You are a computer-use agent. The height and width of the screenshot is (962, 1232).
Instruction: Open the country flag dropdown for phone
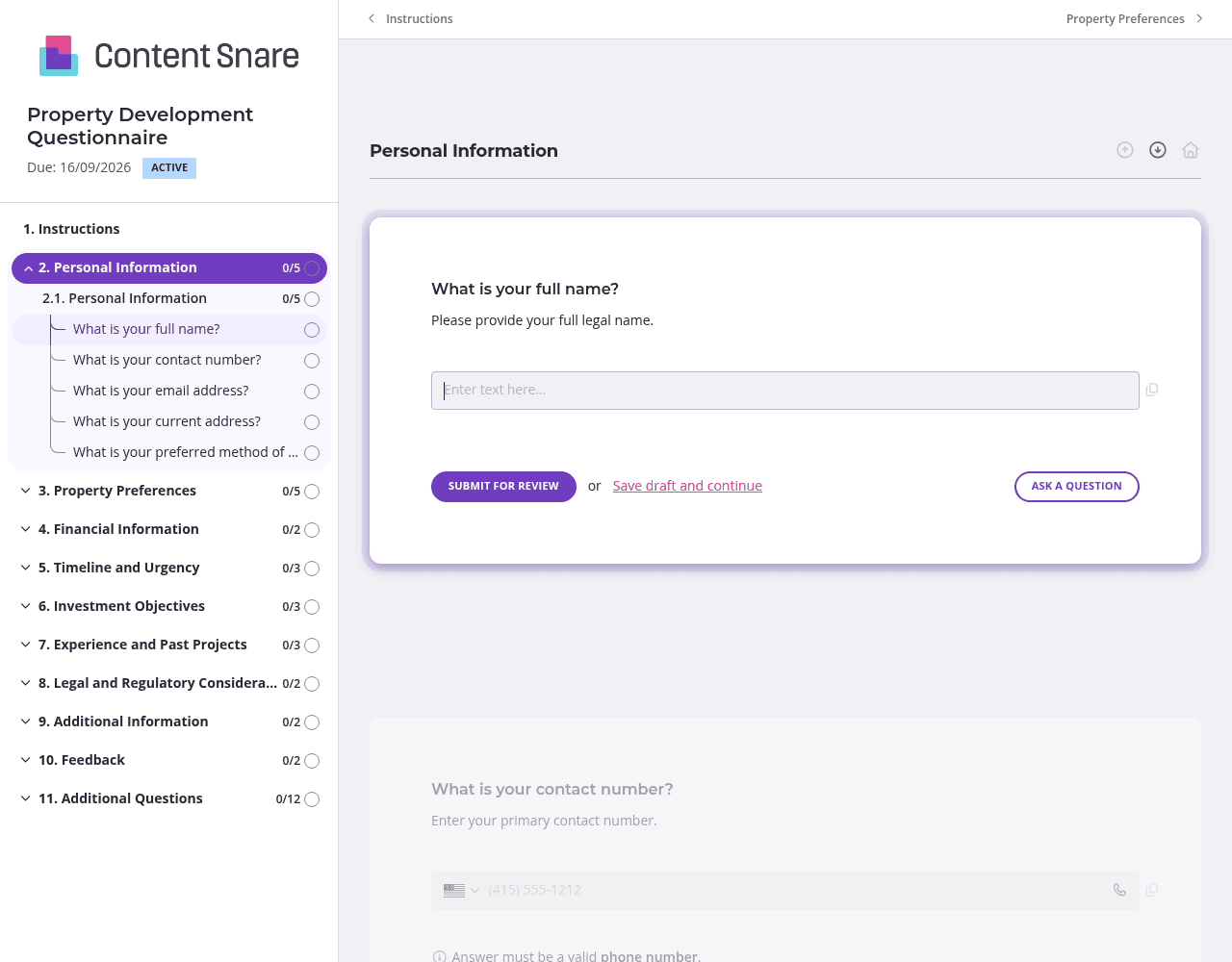pyautogui.click(x=461, y=891)
